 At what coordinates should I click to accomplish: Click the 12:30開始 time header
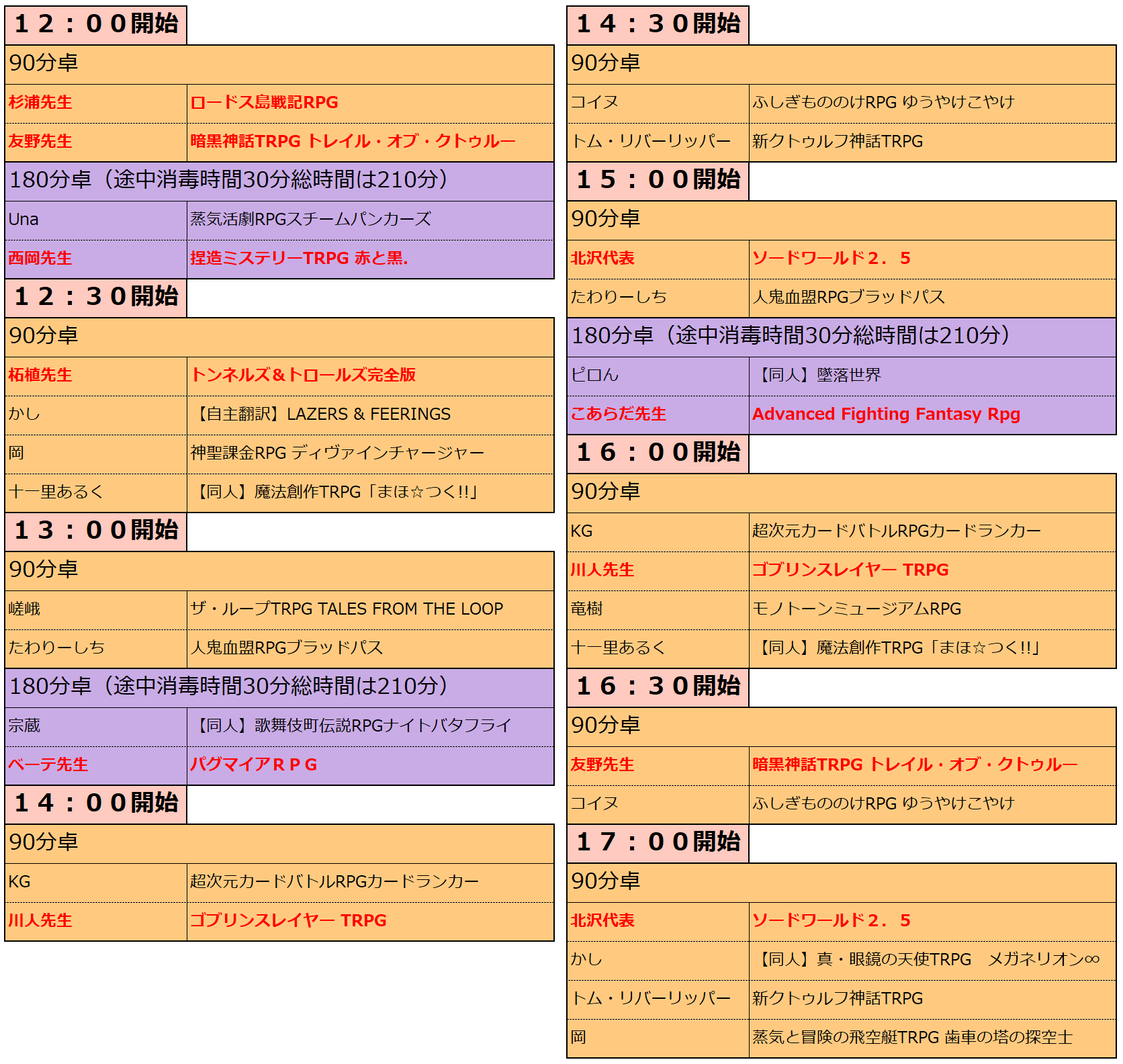click(x=96, y=298)
